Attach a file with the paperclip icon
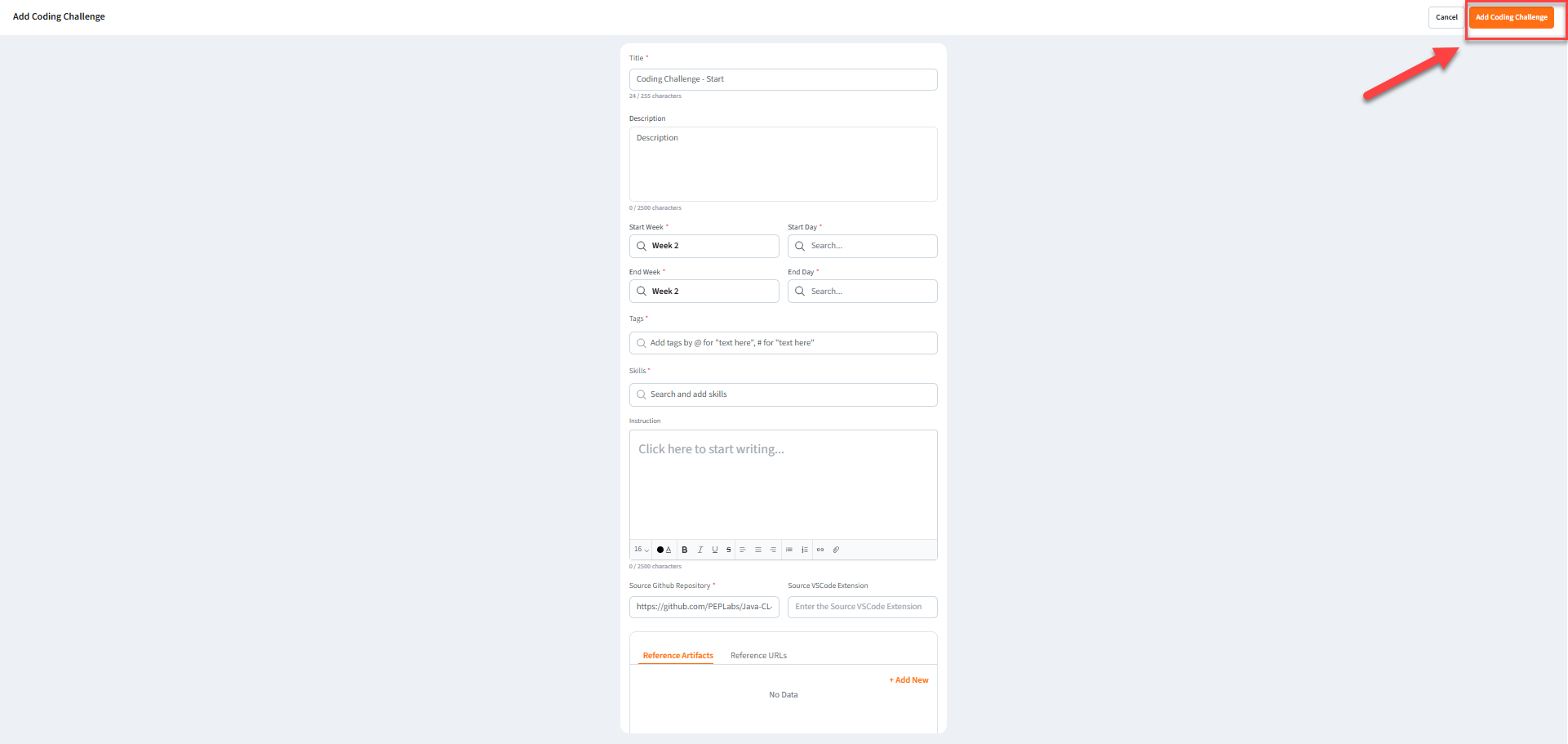This screenshot has width=1568, height=744. pyautogui.click(x=836, y=550)
